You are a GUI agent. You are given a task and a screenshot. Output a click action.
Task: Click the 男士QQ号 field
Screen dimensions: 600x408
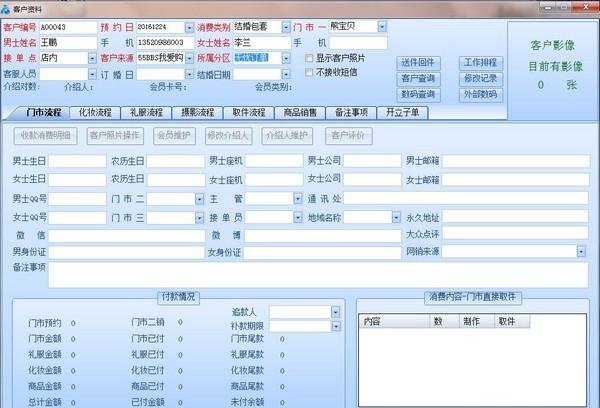point(77,199)
